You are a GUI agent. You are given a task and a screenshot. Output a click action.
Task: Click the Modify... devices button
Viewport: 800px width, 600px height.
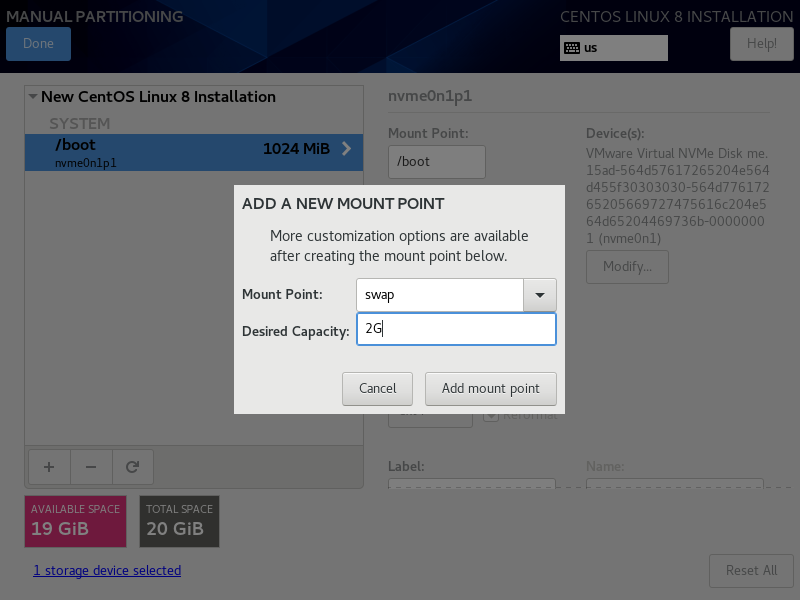[627, 267]
